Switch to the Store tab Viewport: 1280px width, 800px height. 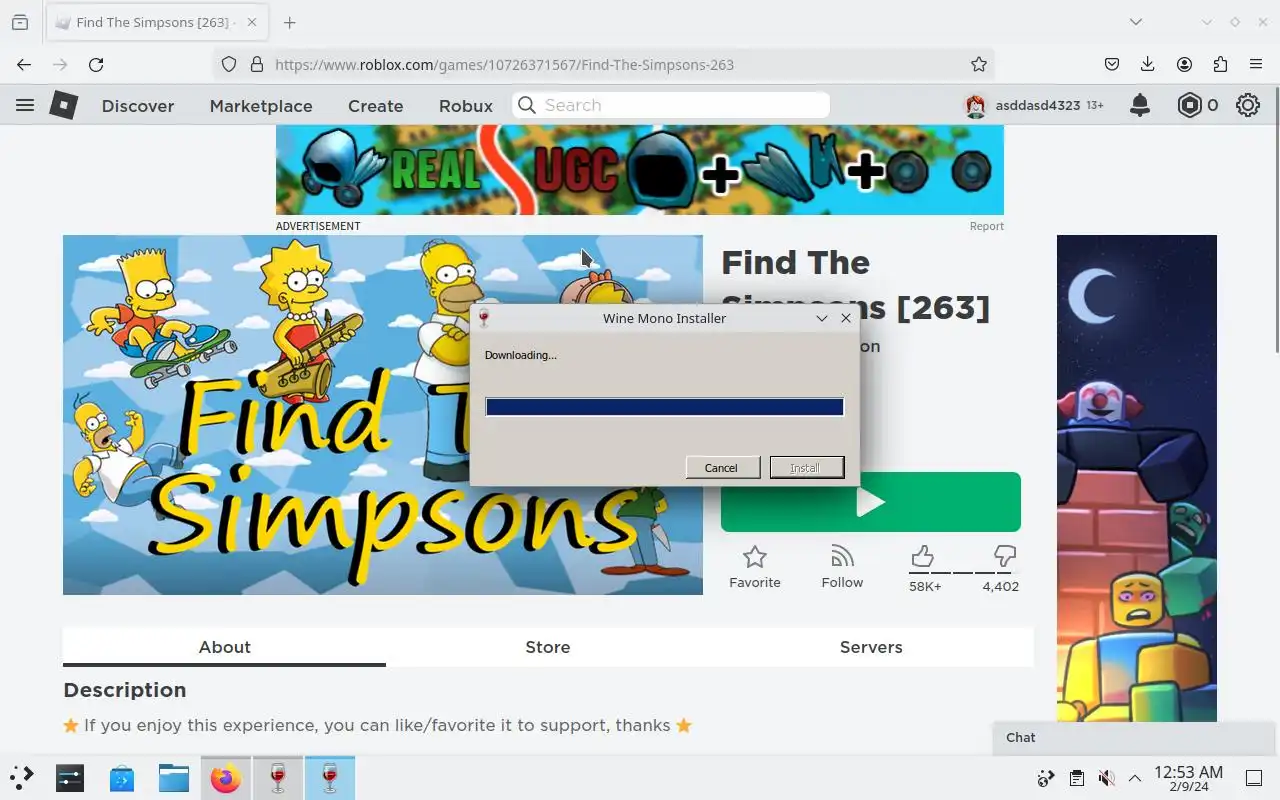coord(548,647)
